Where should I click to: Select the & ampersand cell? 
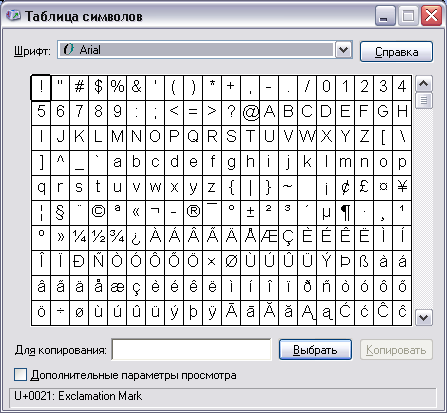136,88
